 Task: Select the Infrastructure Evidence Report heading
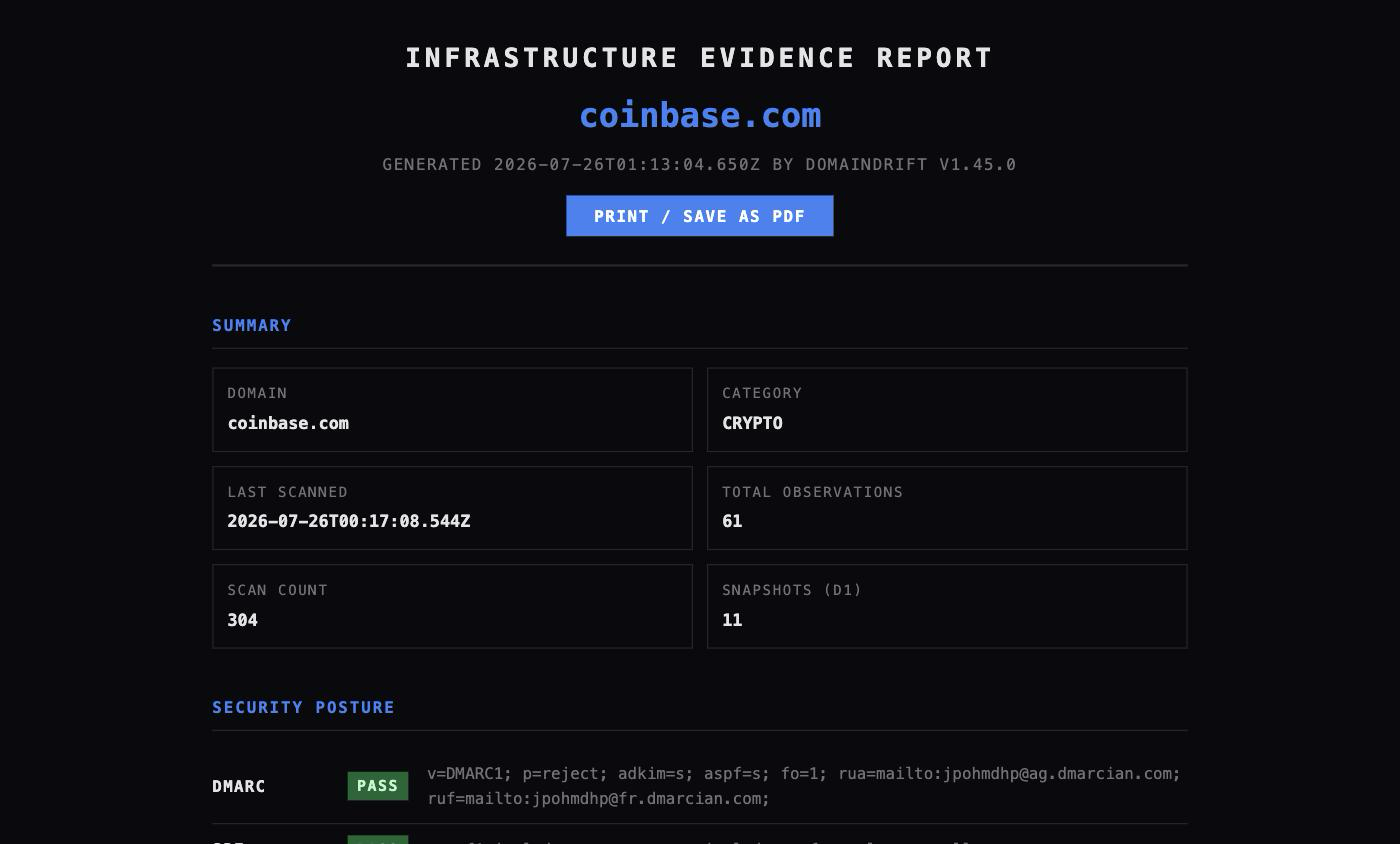[x=699, y=58]
